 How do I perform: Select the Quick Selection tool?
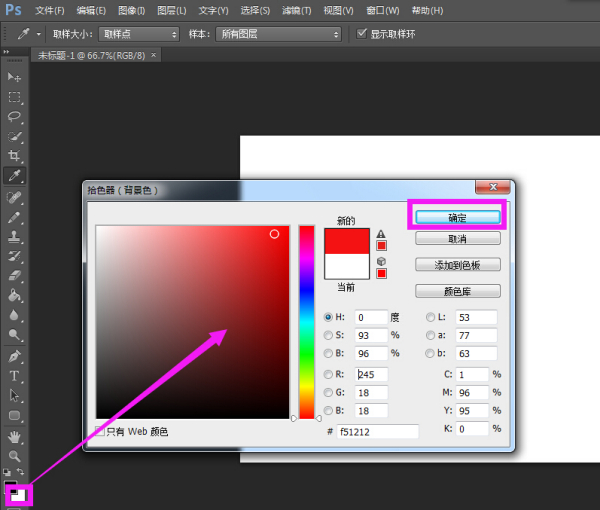coord(14,137)
